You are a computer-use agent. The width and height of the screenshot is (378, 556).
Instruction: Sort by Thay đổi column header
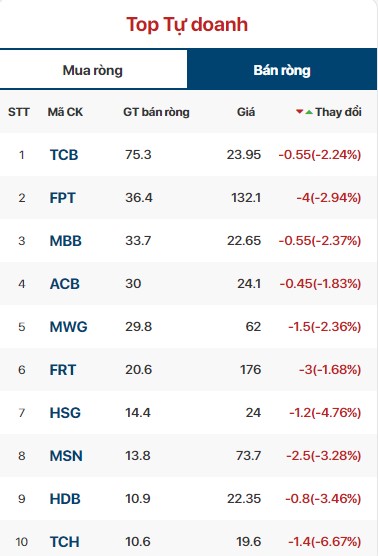pyautogui.click(x=338, y=112)
